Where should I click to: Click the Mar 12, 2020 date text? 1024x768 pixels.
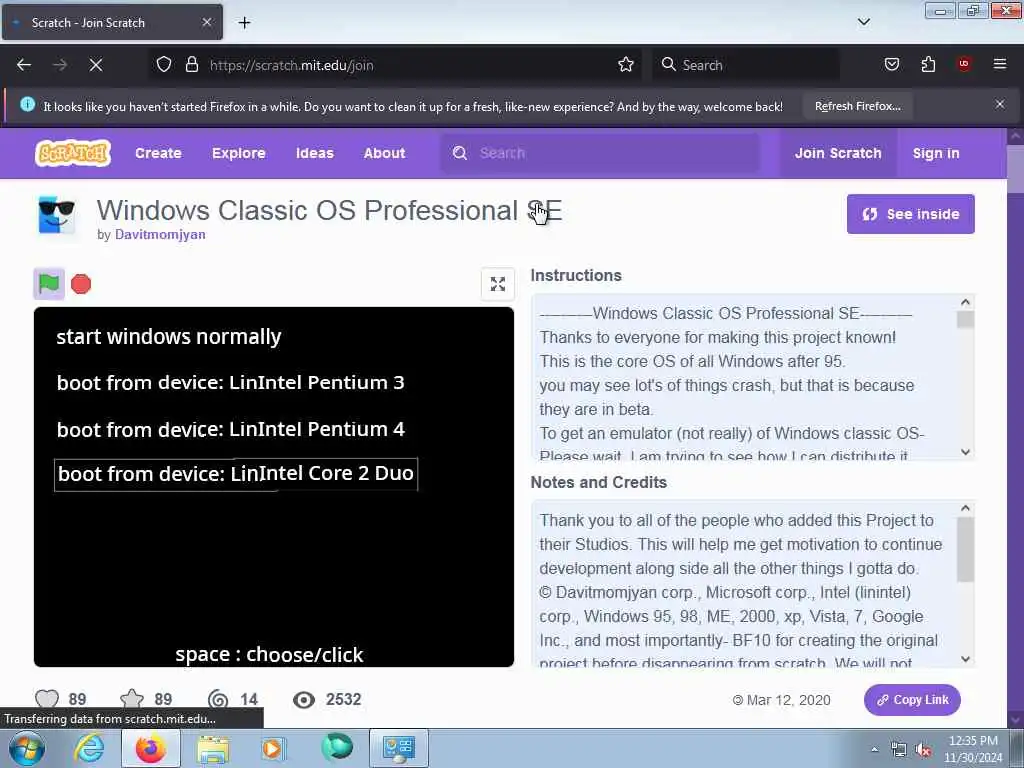click(x=788, y=700)
